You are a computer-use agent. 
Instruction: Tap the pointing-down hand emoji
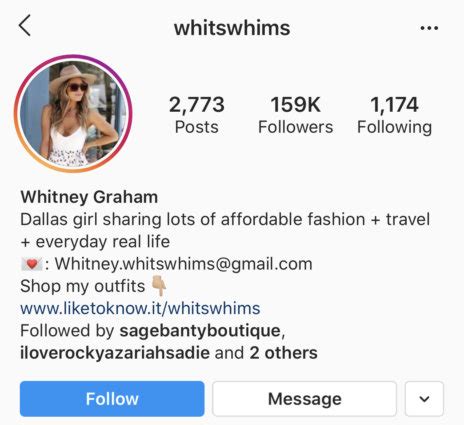coord(159,286)
